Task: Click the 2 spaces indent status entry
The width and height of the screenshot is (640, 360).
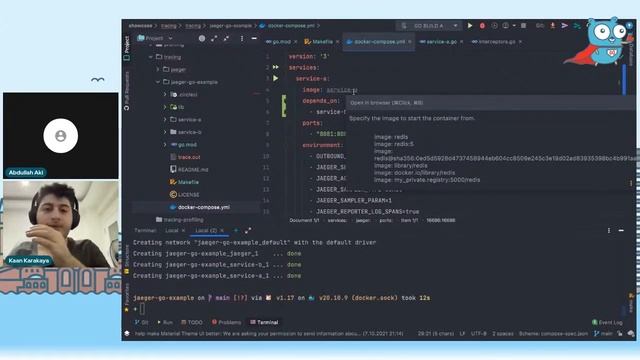Action: 503,333
